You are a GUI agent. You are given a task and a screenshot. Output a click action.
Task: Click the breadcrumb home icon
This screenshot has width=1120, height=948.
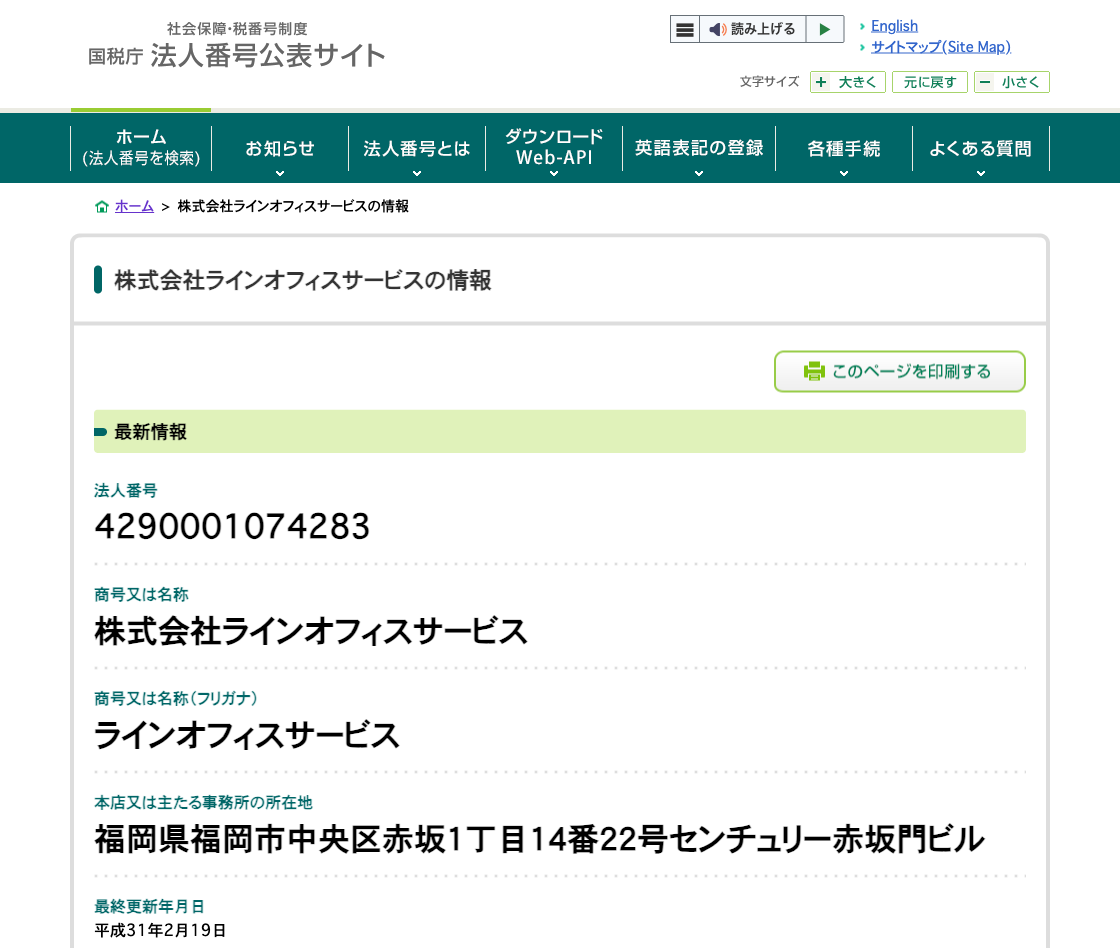pyautogui.click(x=101, y=206)
